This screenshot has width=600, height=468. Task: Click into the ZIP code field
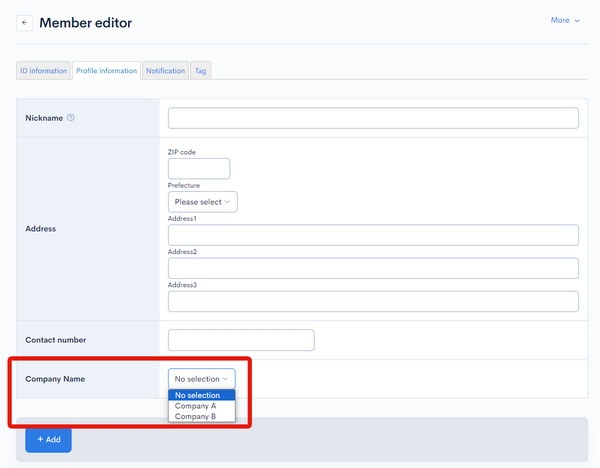199,169
